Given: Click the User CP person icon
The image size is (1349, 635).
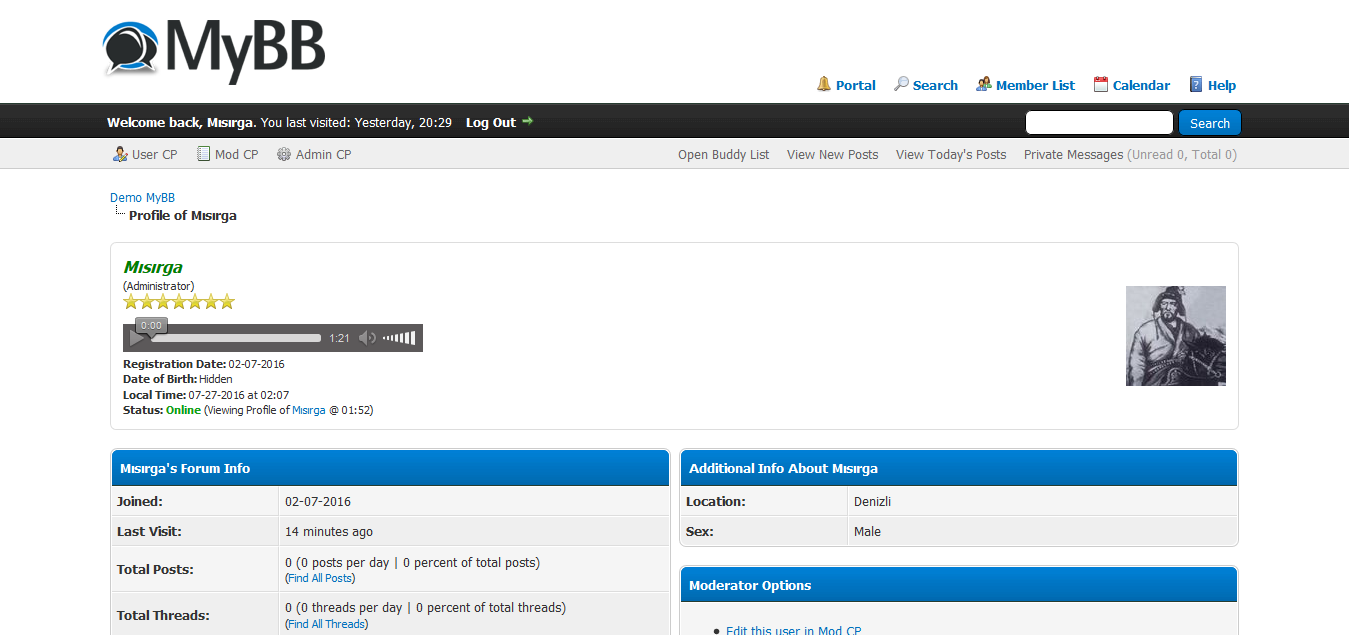Looking at the screenshot, I should coord(120,154).
